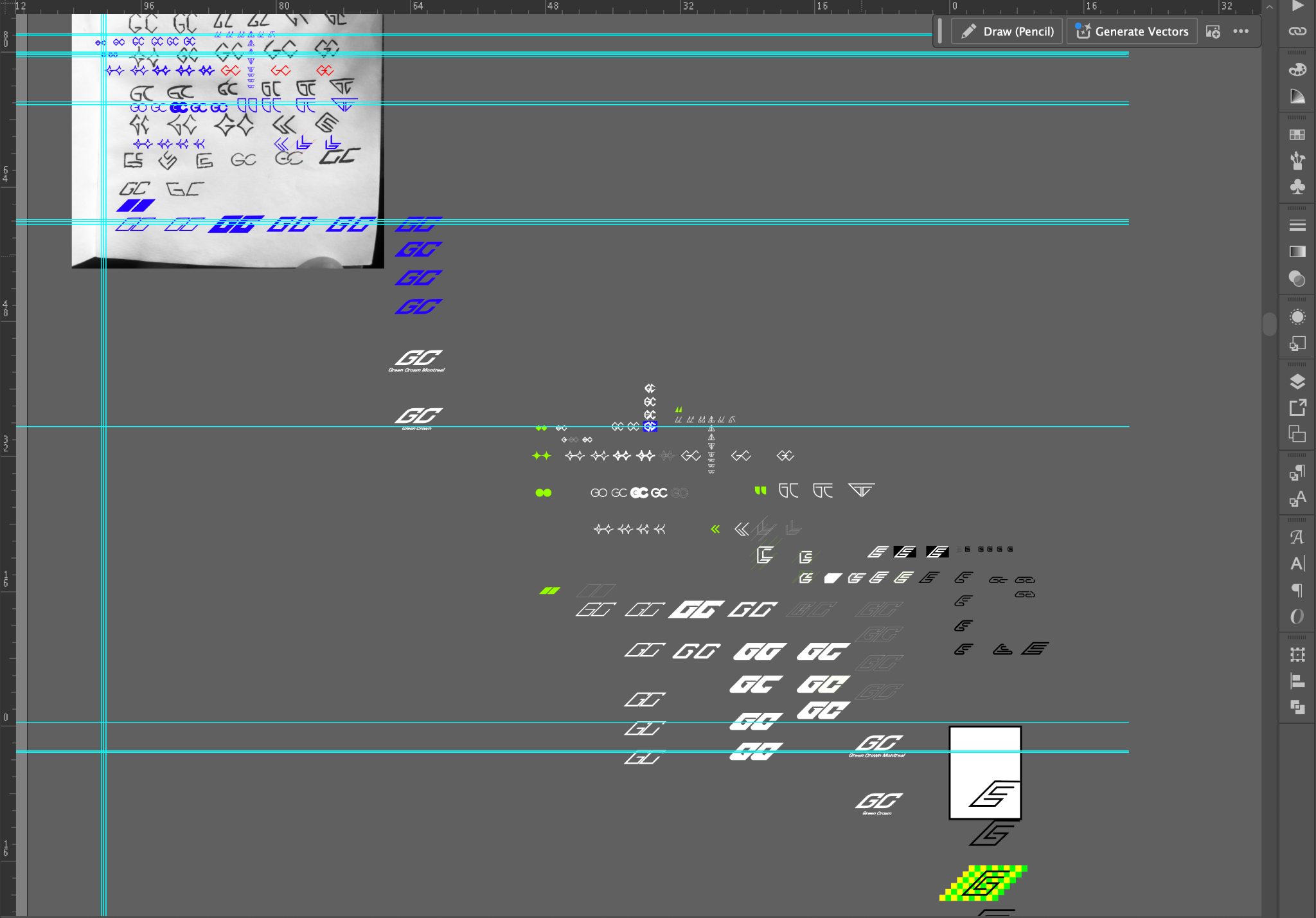Click the Generate Vectors button
Image resolution: width=1316 pixels, height=918 pixels.
point(1132,32)
